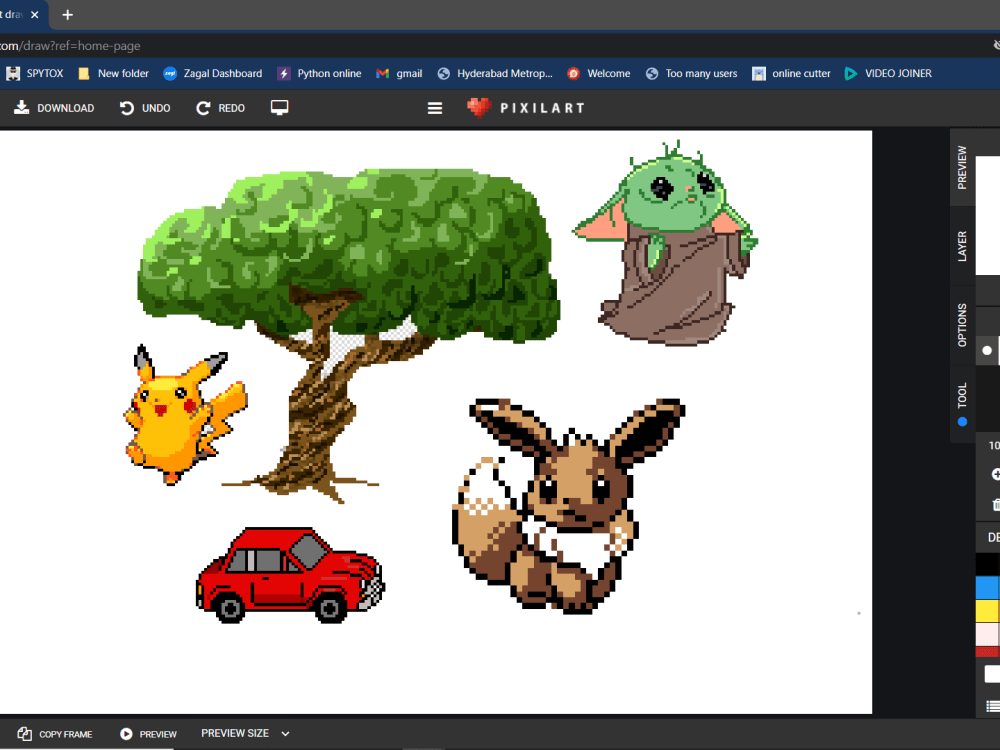Pick the light pink color swatch
Screen dimensions: 1000x750
[x=987, y=634]
